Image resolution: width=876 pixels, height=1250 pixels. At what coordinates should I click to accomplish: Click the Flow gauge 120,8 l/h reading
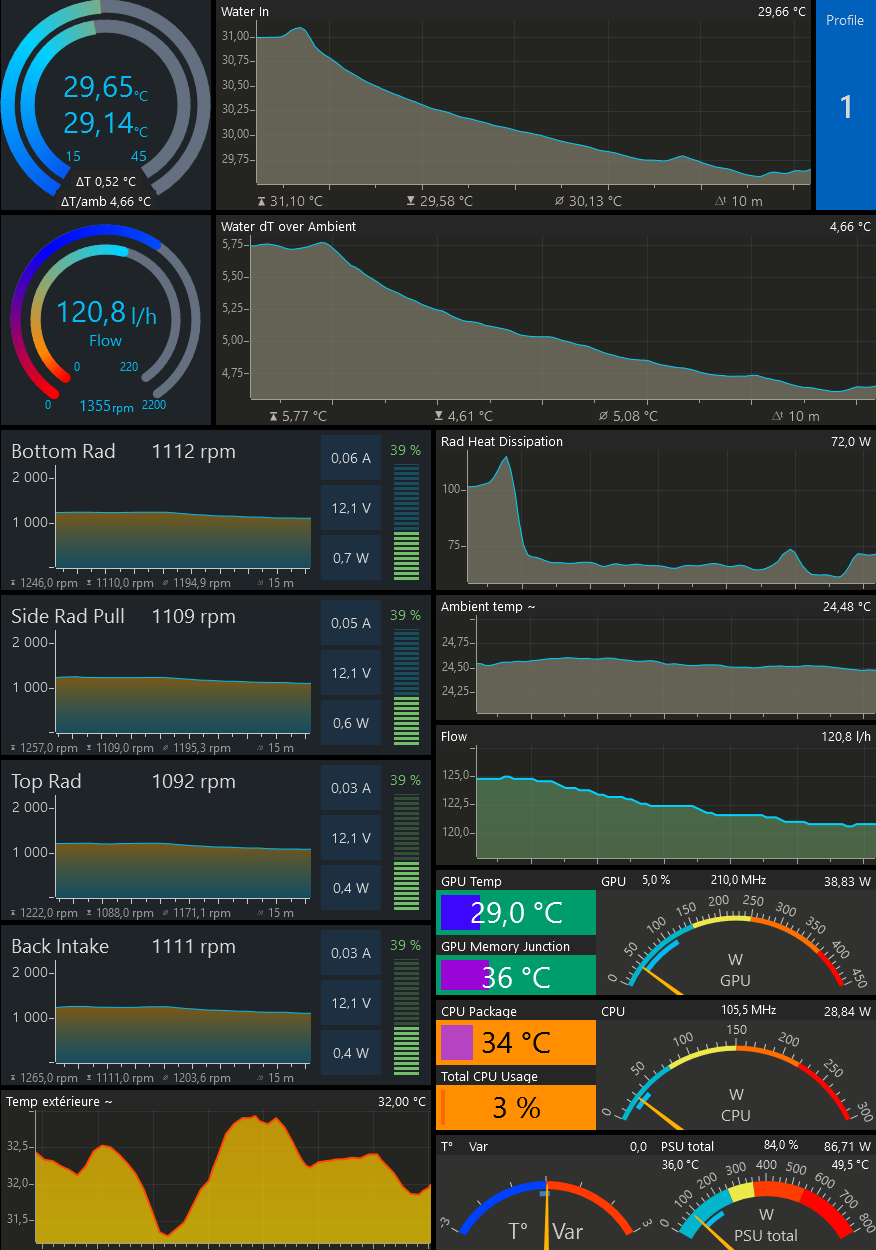(x=106, y=314)
